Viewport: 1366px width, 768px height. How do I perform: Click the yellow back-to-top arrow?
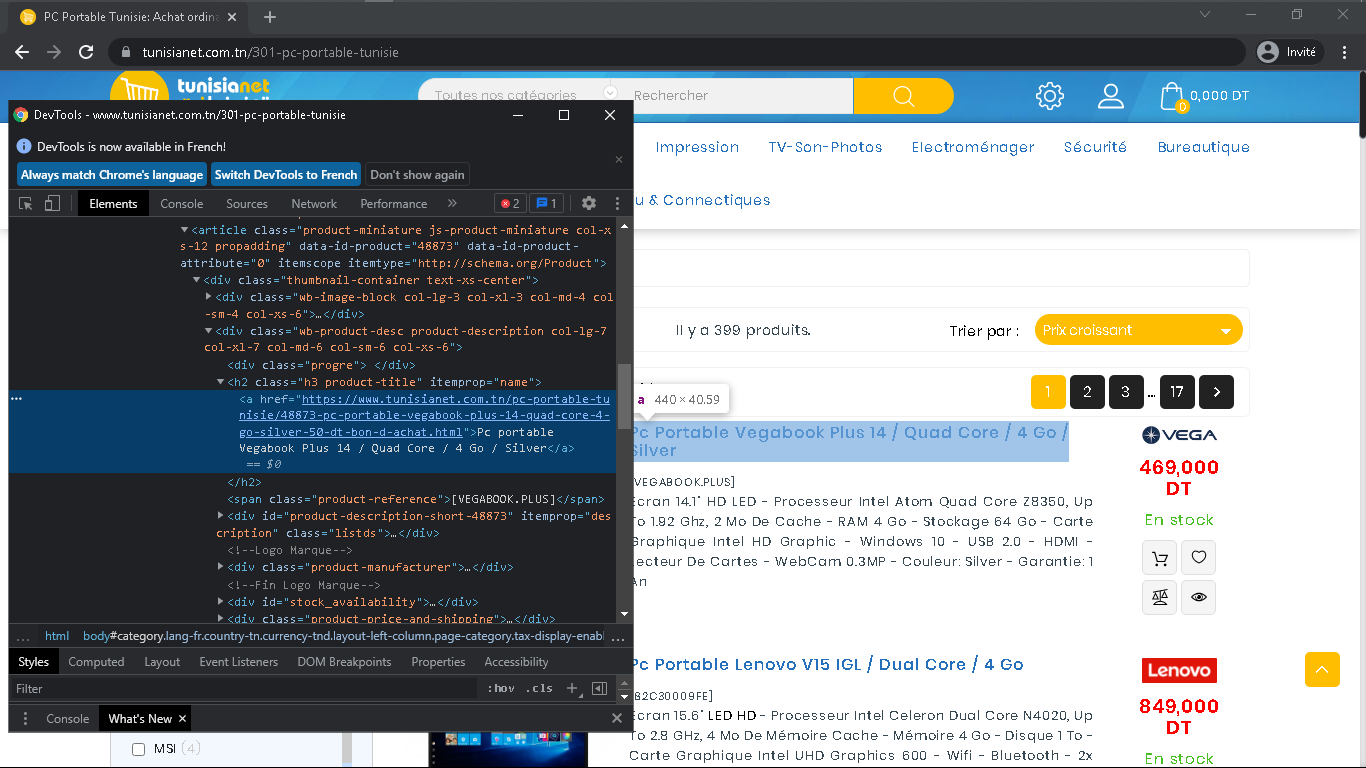tap(1322, 670)
